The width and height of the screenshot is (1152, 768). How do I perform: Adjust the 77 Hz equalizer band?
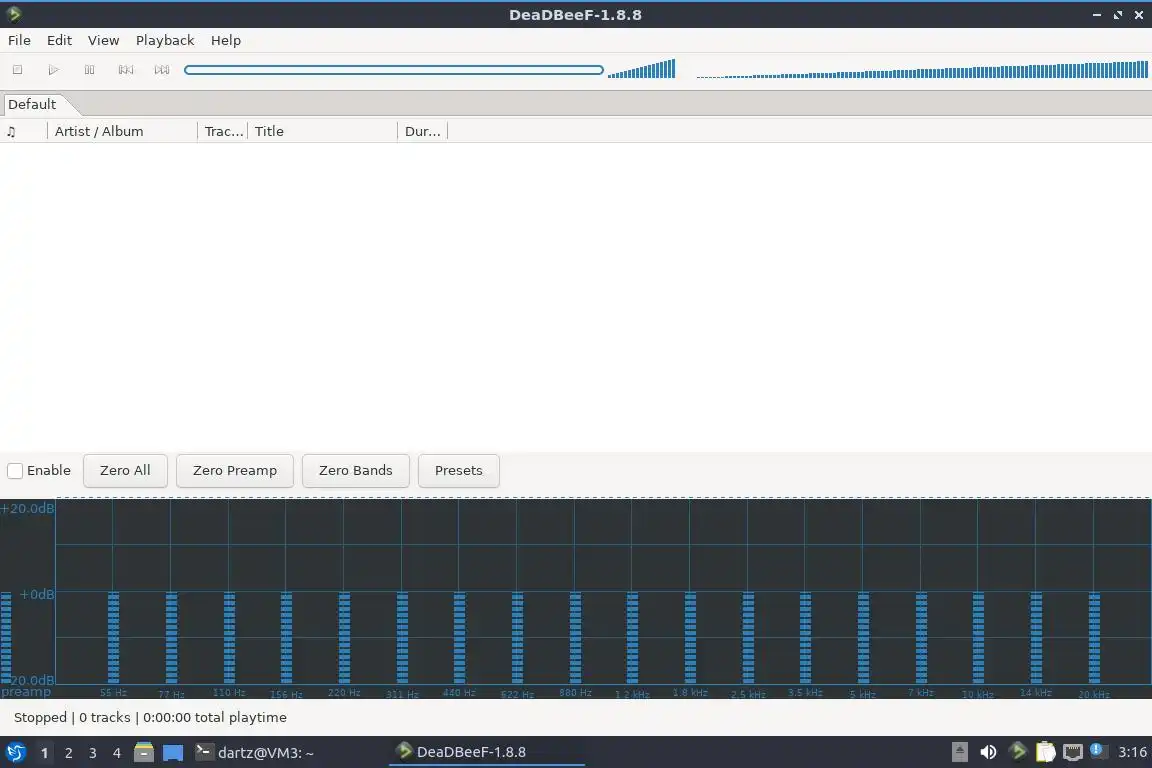pyautogui.click(x=171, y=638)
